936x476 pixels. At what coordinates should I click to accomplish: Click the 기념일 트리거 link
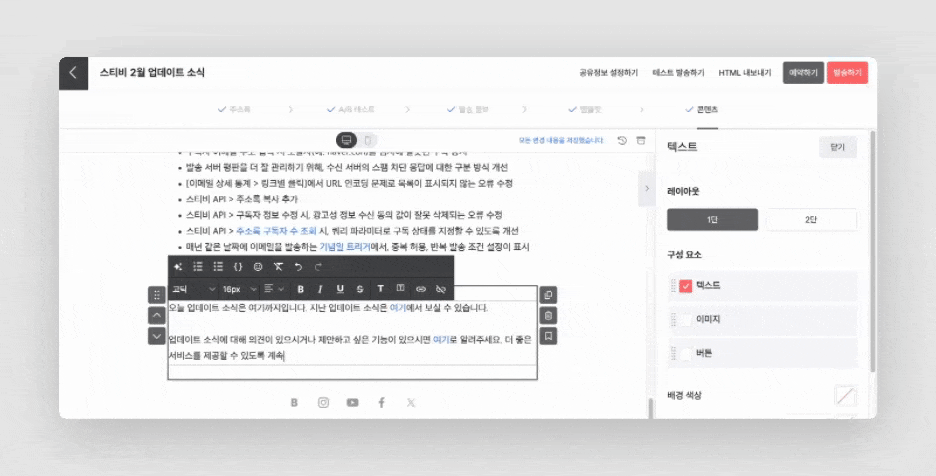pos(344,247)
